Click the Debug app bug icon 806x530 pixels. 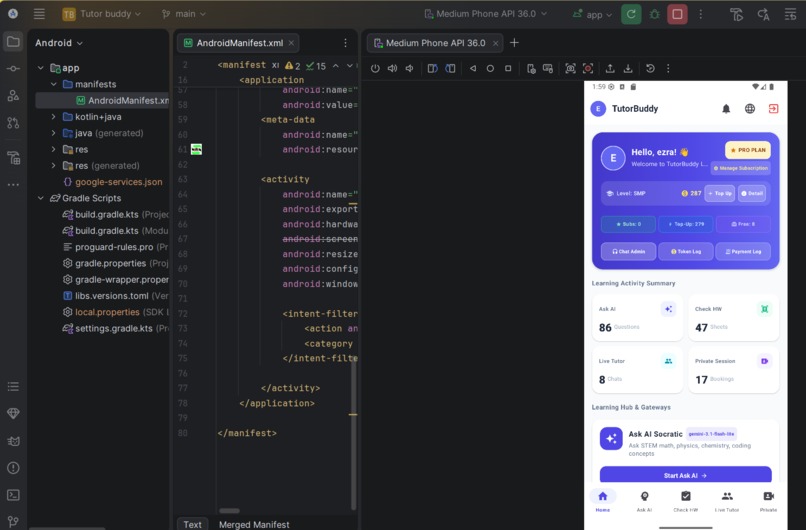(654, 14)
